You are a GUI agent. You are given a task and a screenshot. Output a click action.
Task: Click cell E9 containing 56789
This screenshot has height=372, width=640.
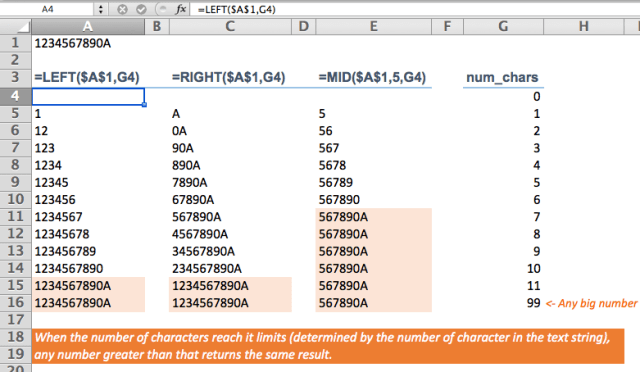point(374,182)
